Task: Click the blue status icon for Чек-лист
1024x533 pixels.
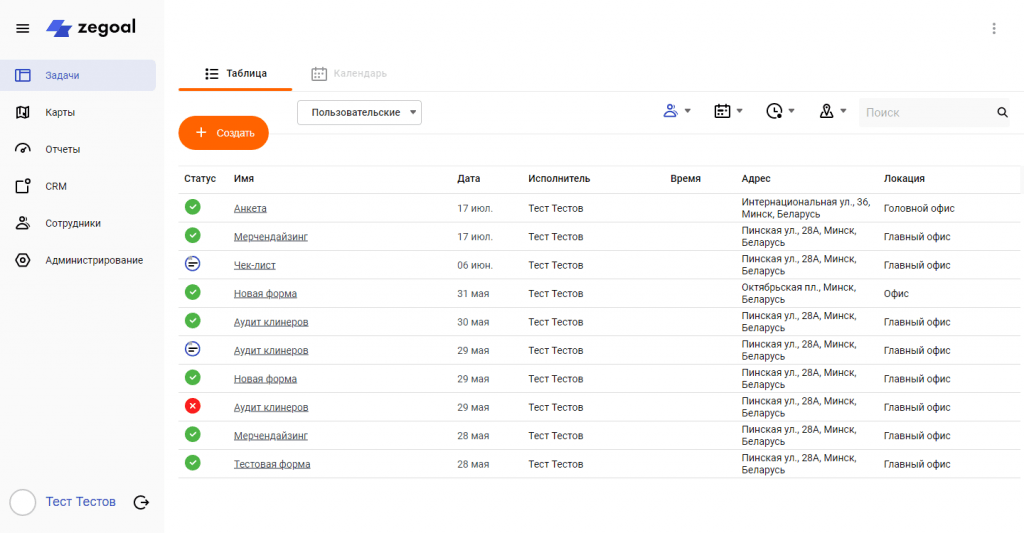Action: pos(193,264)
